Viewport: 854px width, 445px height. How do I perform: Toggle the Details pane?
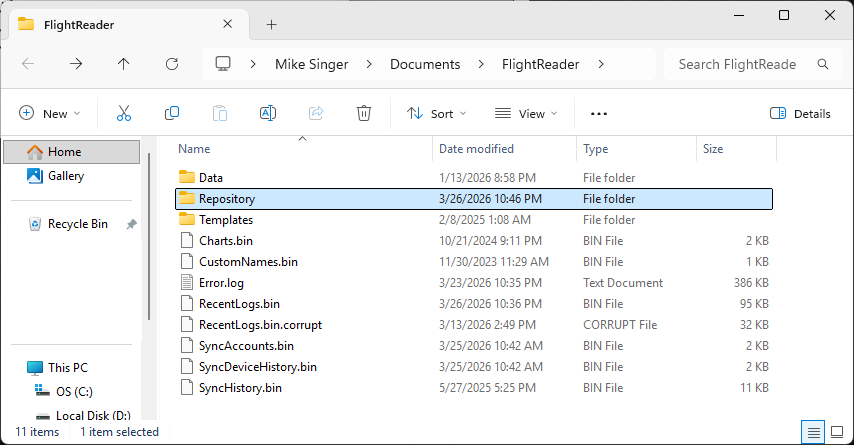[800, 114]
